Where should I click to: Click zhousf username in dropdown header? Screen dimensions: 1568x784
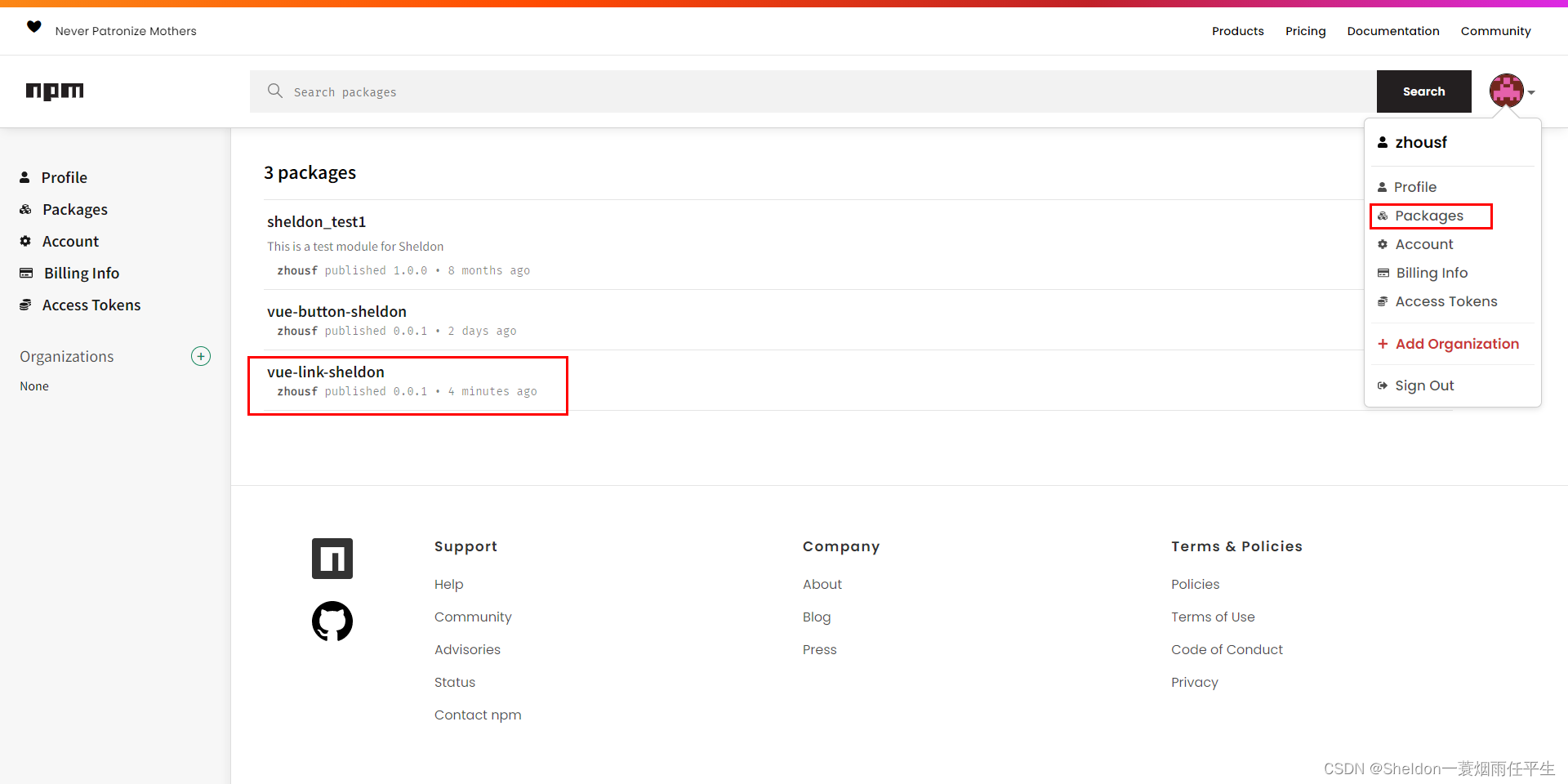click(x=1421, y=142)
